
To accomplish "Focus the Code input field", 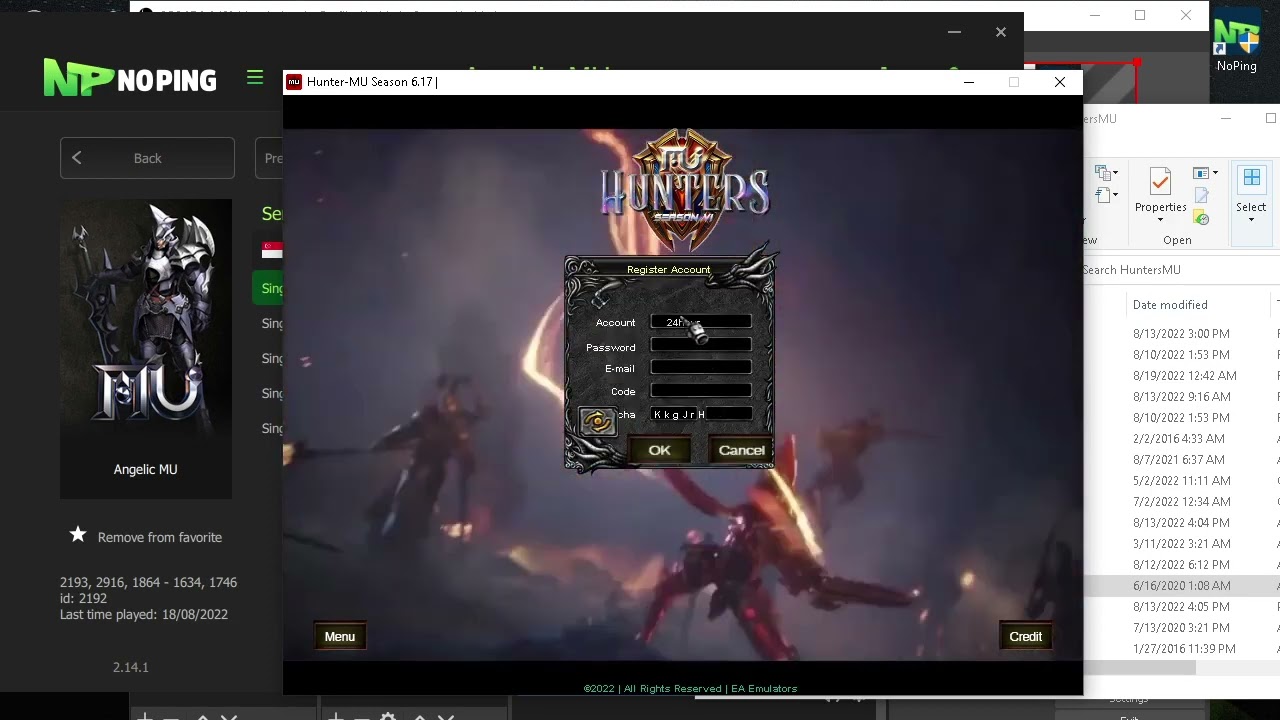I will 701,391.
